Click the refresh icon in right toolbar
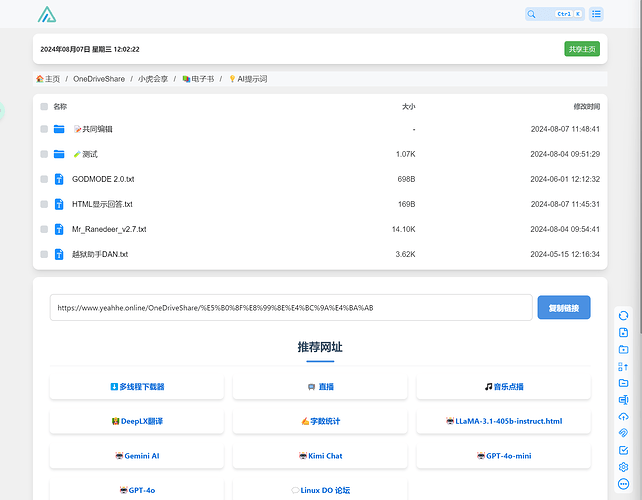 click(x=623, y=315)
